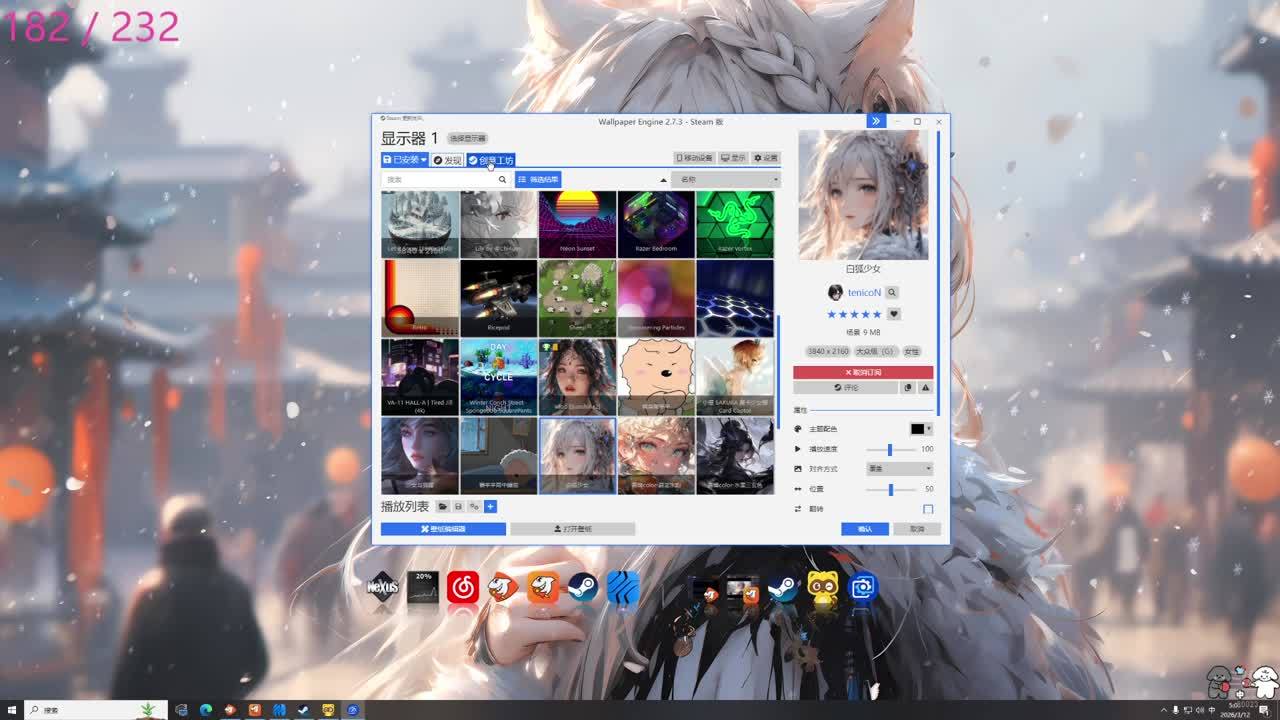
Task: Click the 壁纸编辑器 wallpaper editor button
Action: coord(443,529)
